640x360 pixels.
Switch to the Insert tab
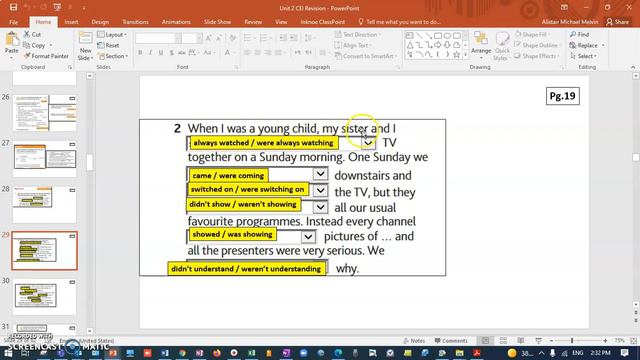coord(71,22)
